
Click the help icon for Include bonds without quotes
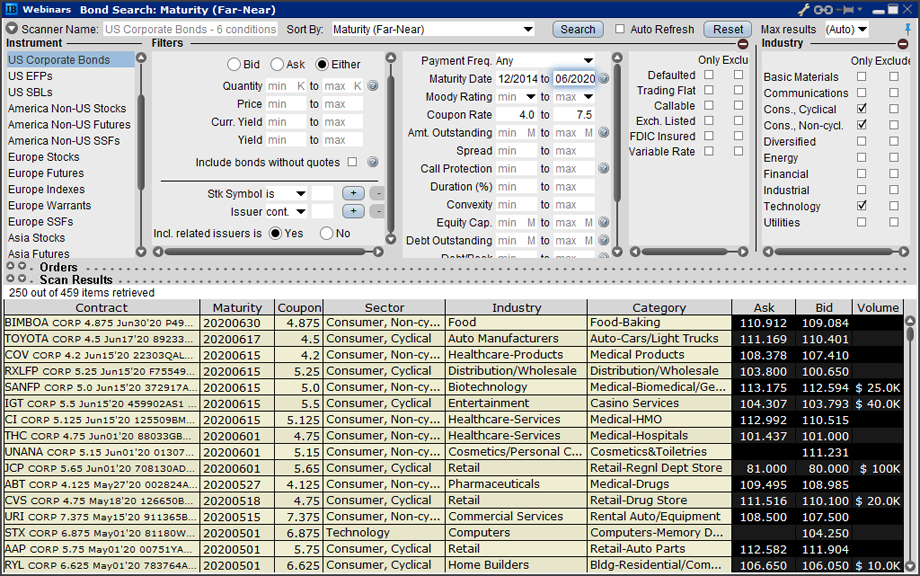point(373,162)
